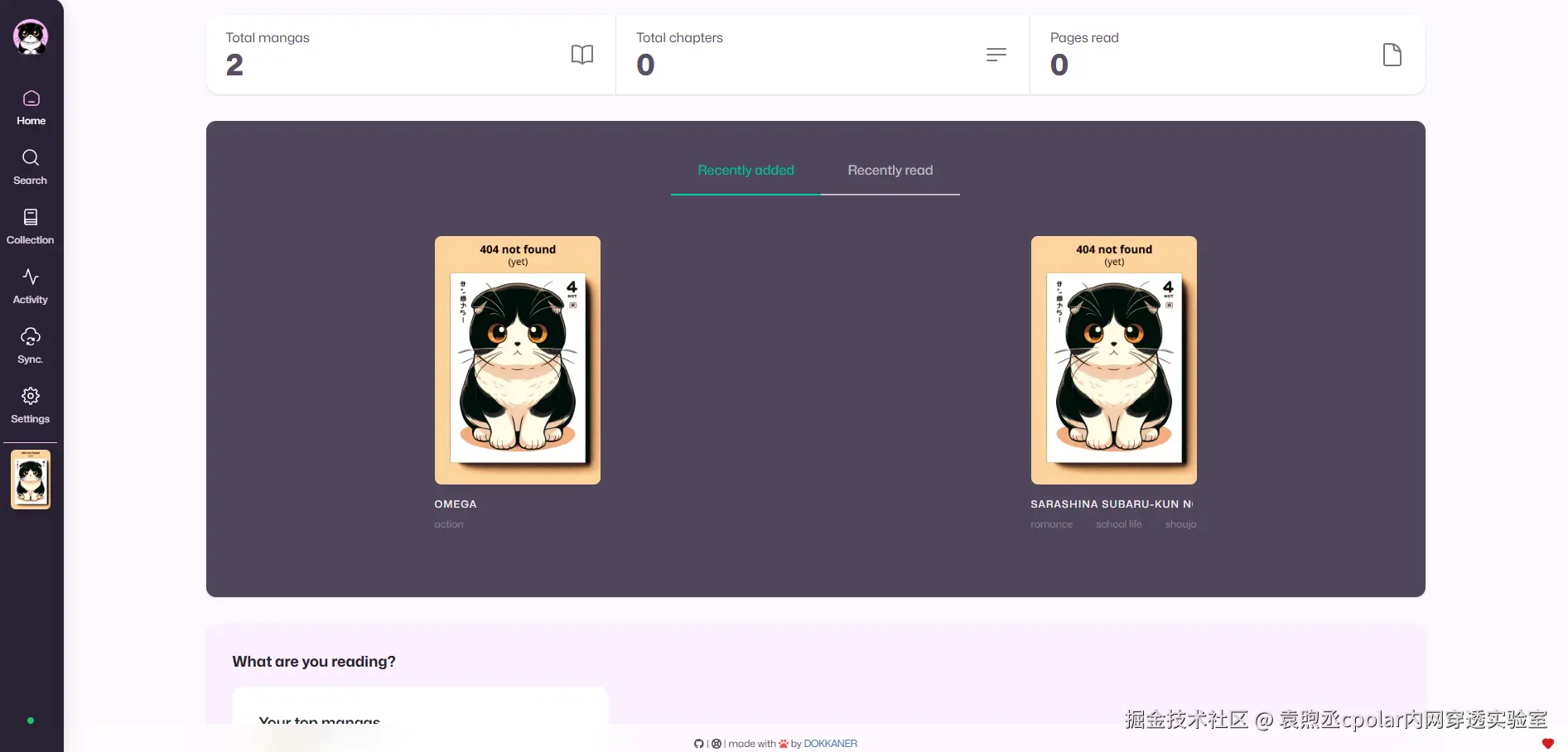Click the shoujo genre tag
1568x752 pixels.
point(1181,524)
